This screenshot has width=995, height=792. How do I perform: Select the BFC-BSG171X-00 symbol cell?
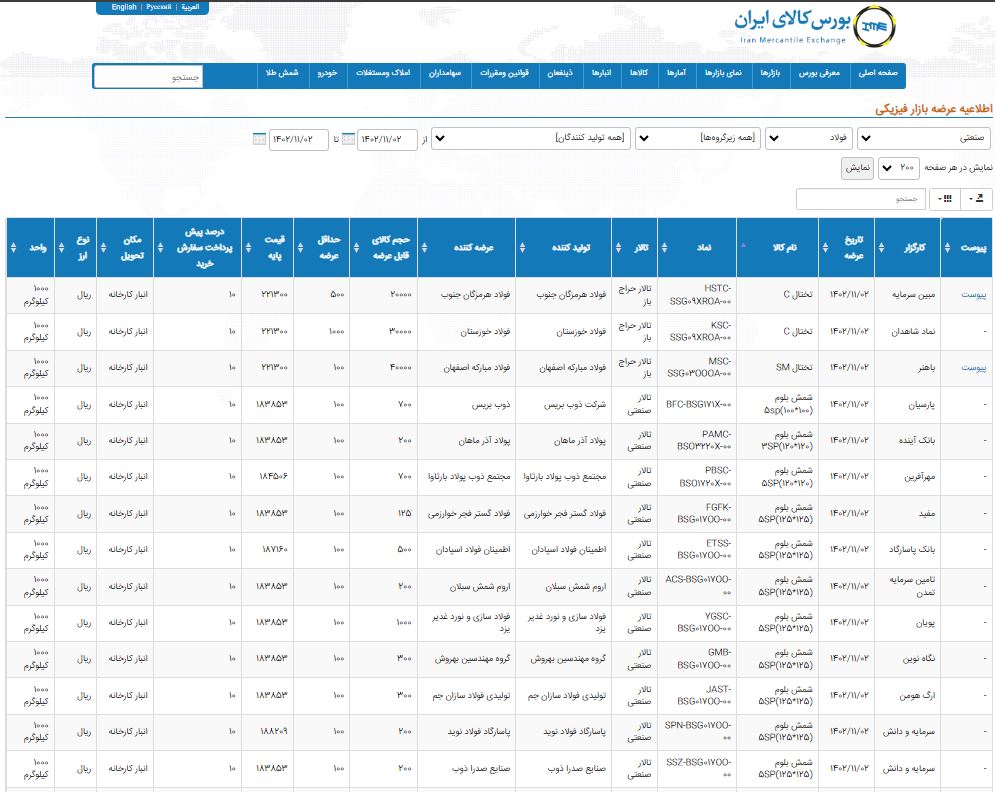(x=698, y=404)
